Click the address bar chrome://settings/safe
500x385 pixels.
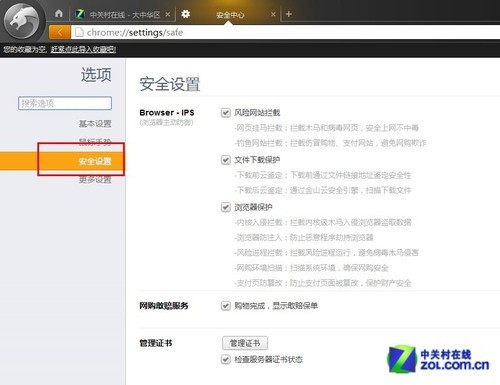(285, 32)
